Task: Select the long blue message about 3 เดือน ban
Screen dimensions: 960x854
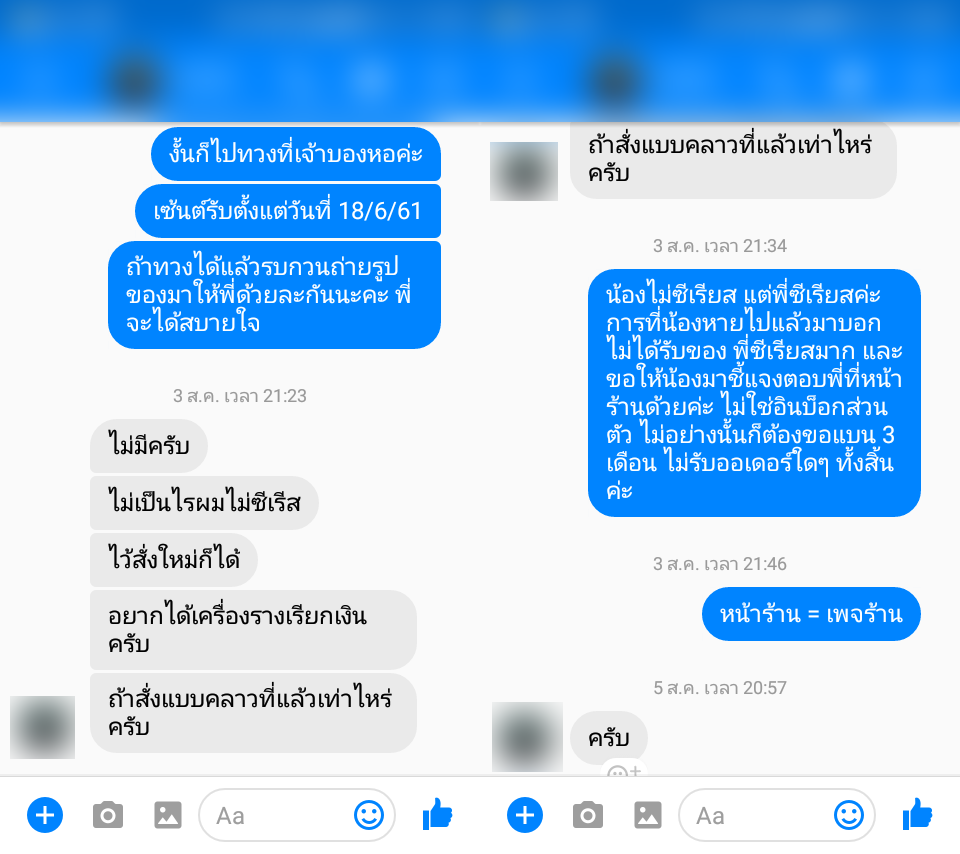Action: point(754,392)
